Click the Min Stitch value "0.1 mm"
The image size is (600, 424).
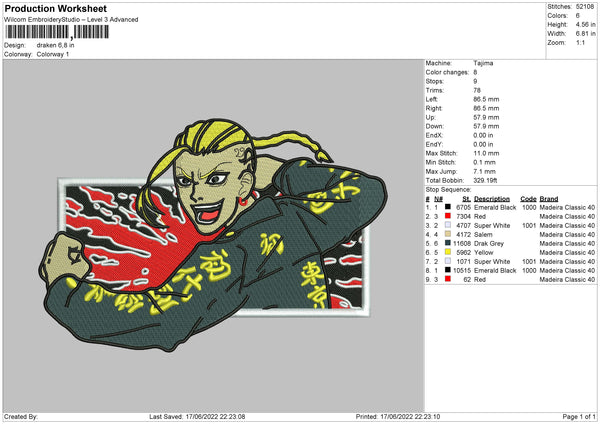[x=484, y=162]
